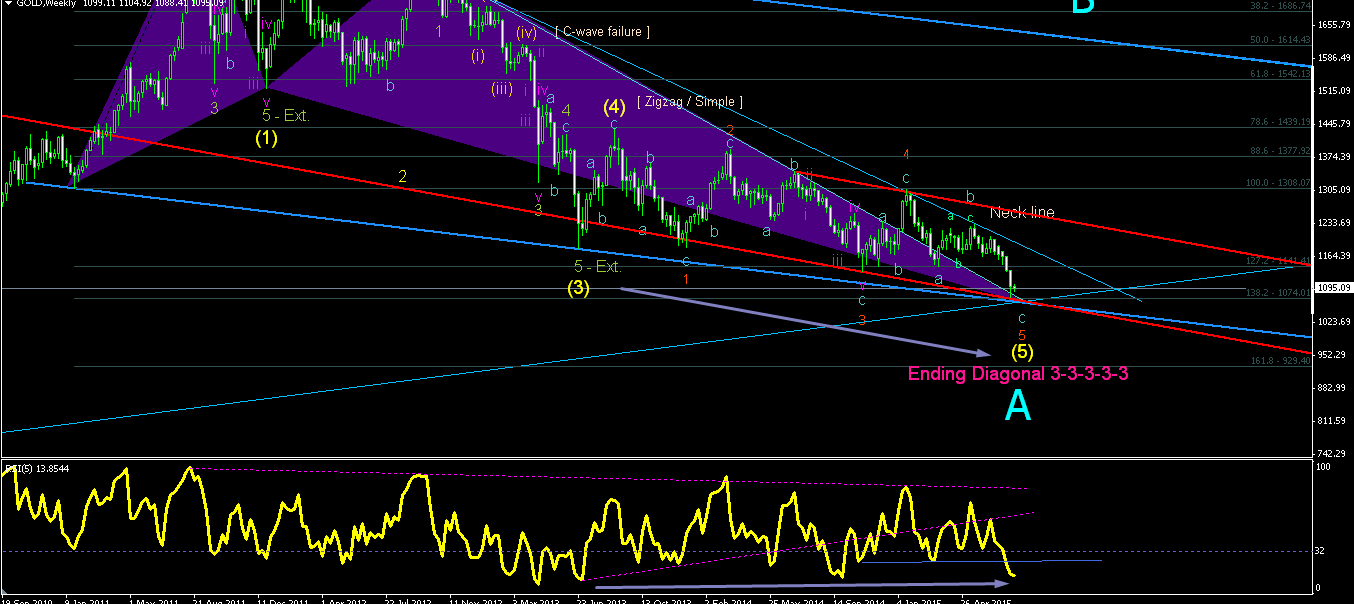Image resolution: width=1354 pixels, height=604 pixels.
Task: Click the "4 Jan 2015" date on time axis
Action: 918,601
